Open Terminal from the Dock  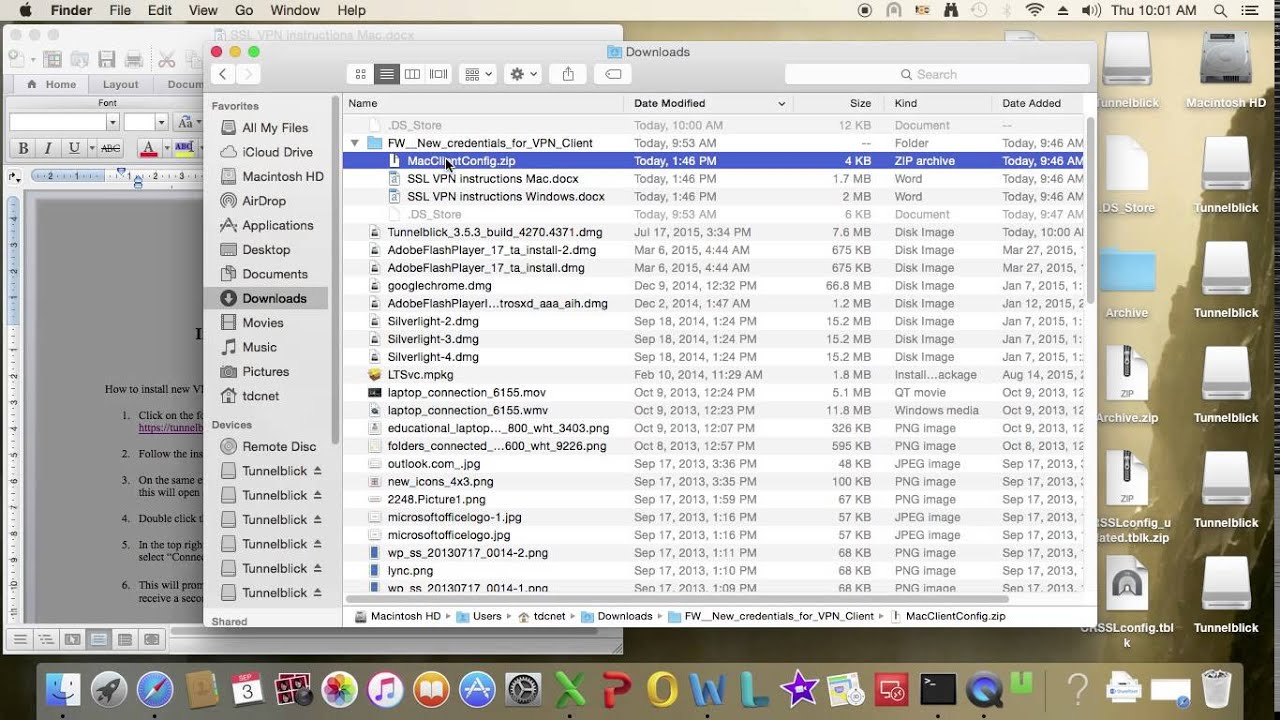[x=939, y=688]
